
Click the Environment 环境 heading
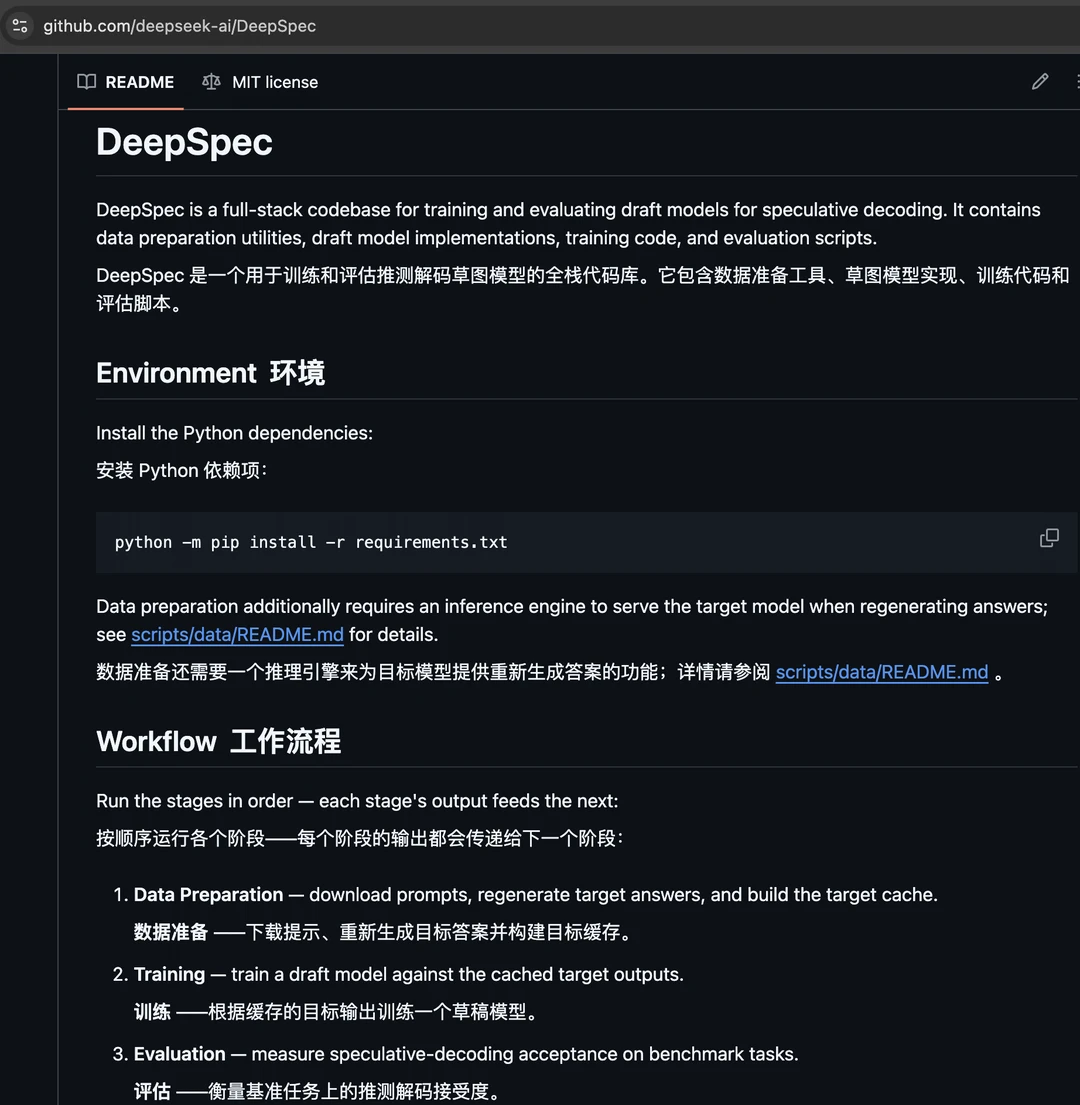click(x=211, y=373)
